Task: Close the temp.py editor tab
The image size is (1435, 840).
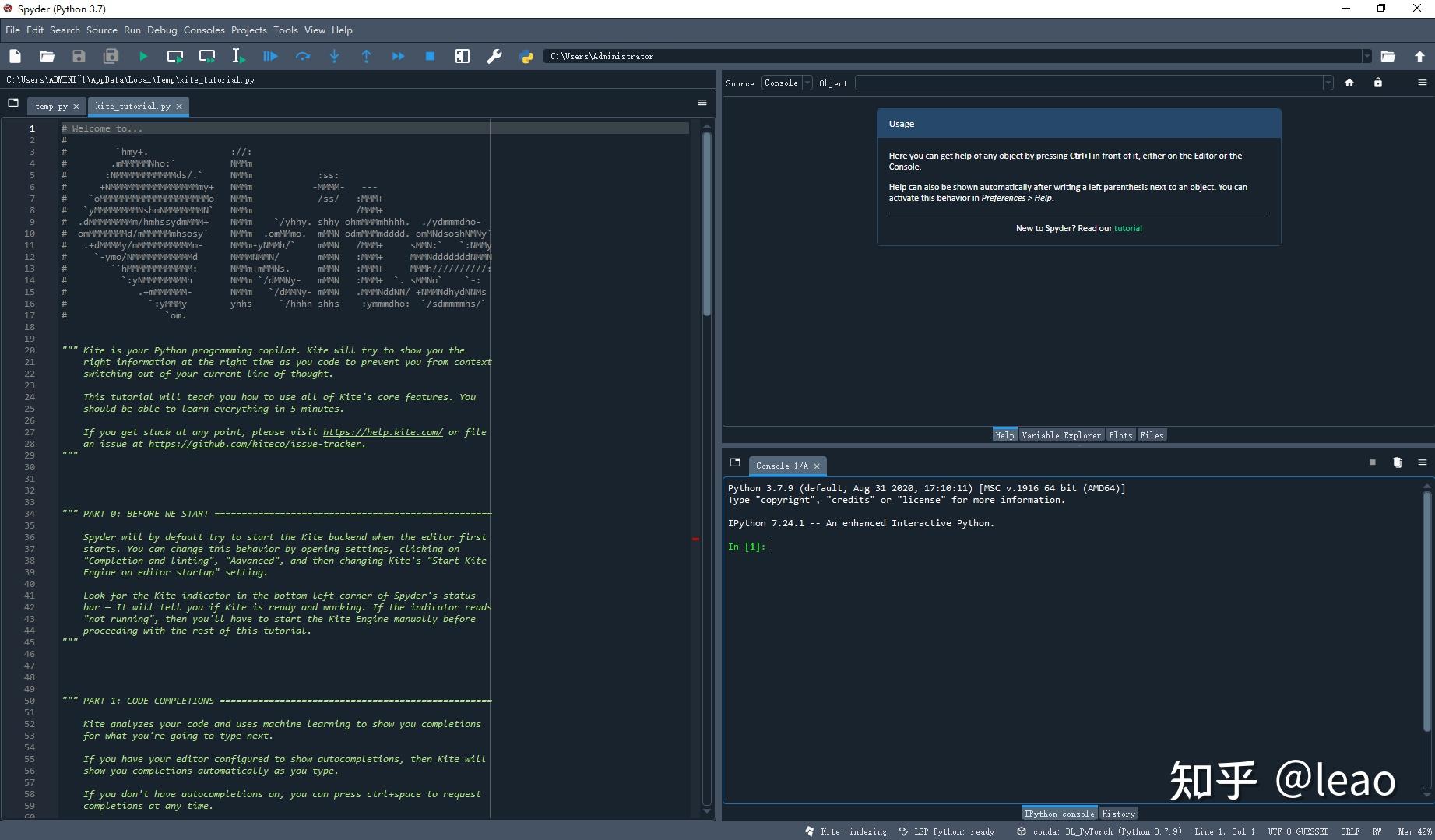Action: click(x=76, y=107)
